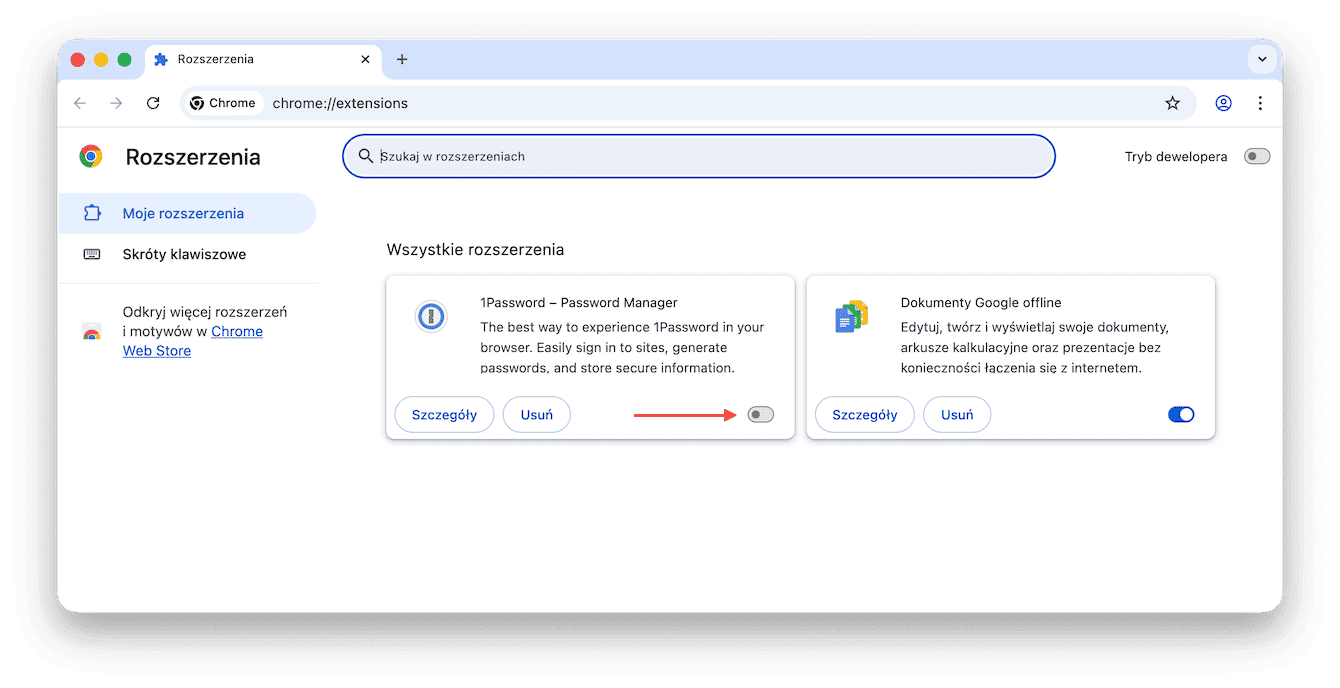This screenshot has width=1340, height=688.
Task: Click the 1Password extension icon
Action: (x=431, y=318)
